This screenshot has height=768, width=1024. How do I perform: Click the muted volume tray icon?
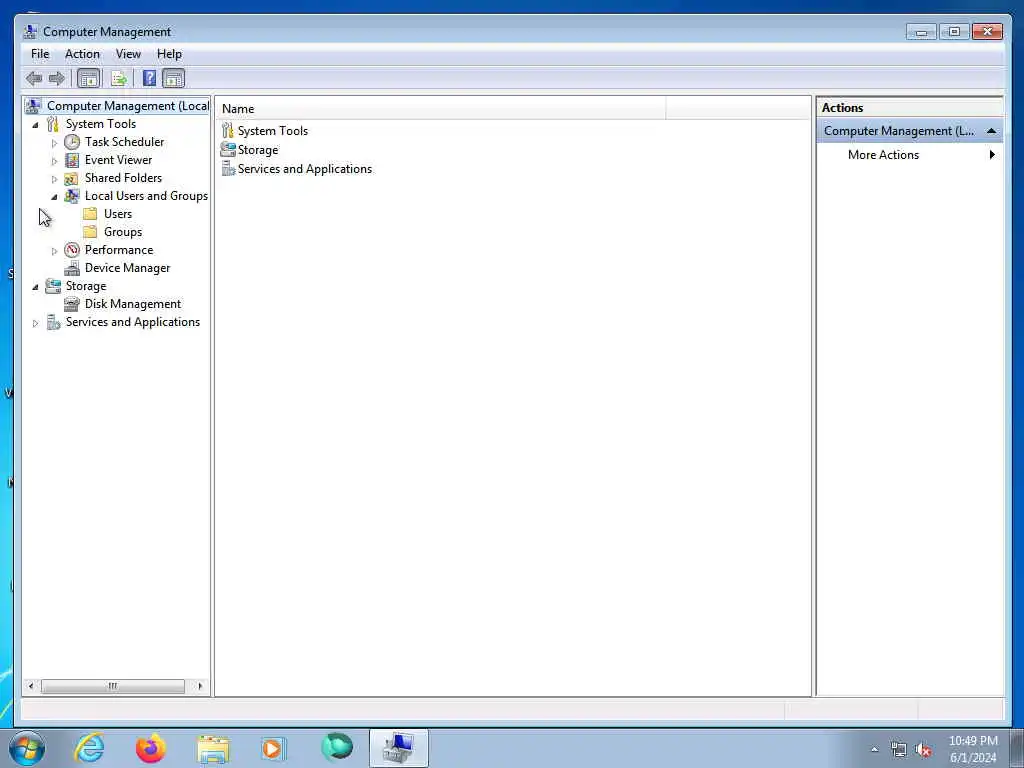(x=923, y=750)
